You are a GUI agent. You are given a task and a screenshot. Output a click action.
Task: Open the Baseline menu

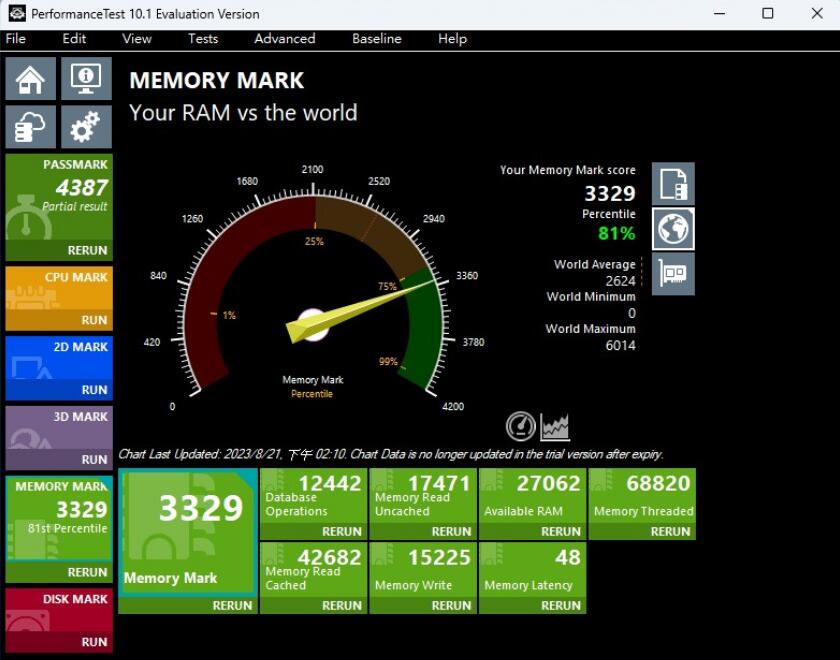pos(377,39)
